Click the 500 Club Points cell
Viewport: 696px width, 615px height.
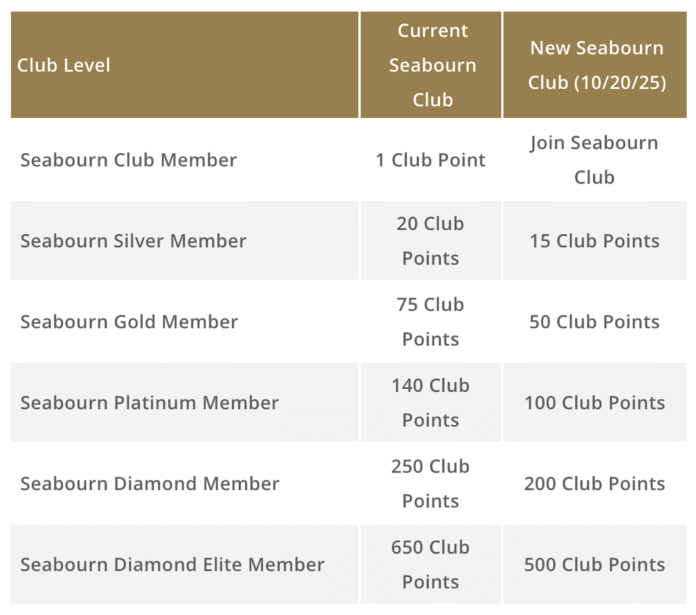click(594, 564)
